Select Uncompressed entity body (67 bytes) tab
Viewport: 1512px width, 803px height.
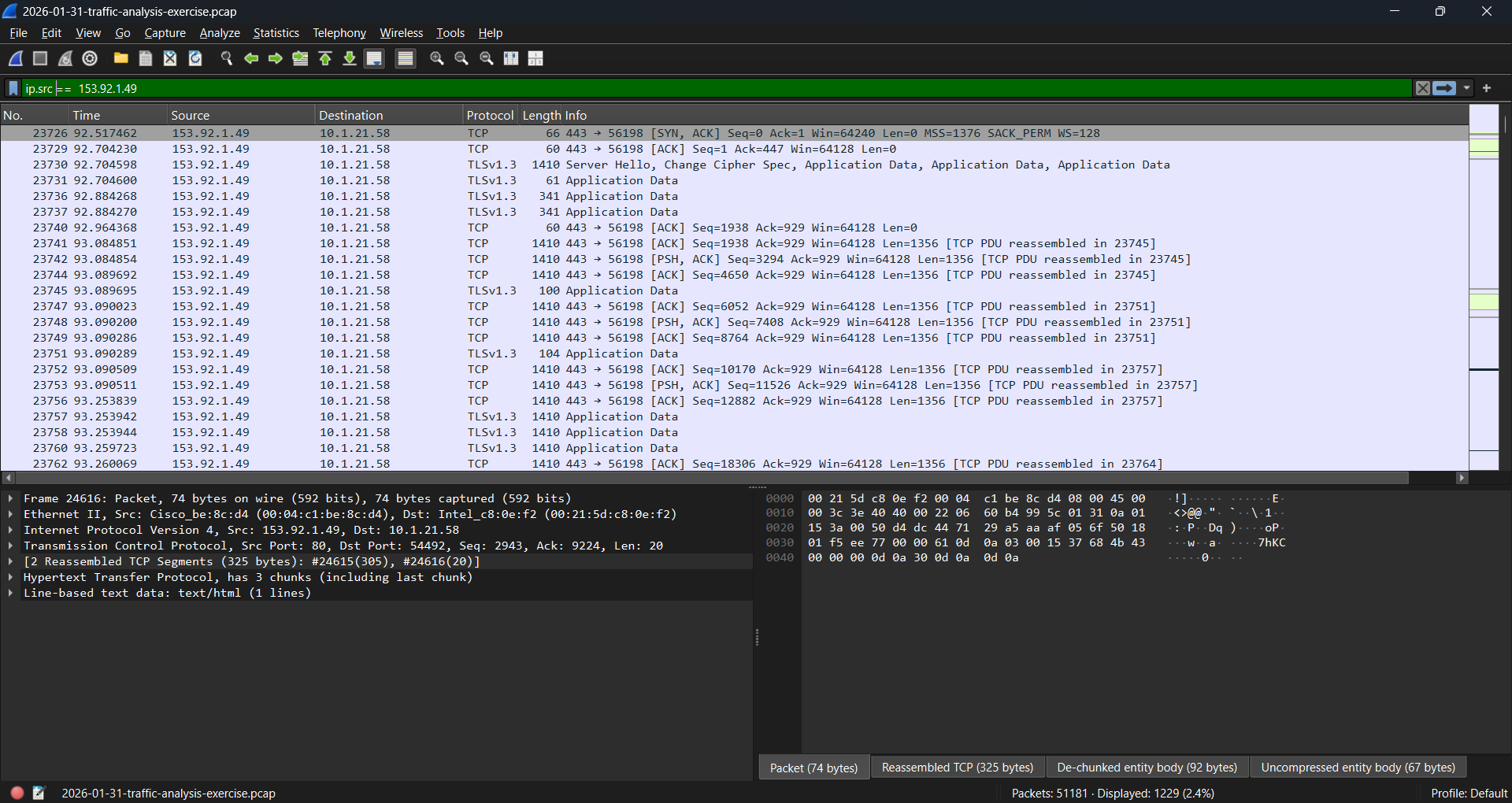point(1358,768)
